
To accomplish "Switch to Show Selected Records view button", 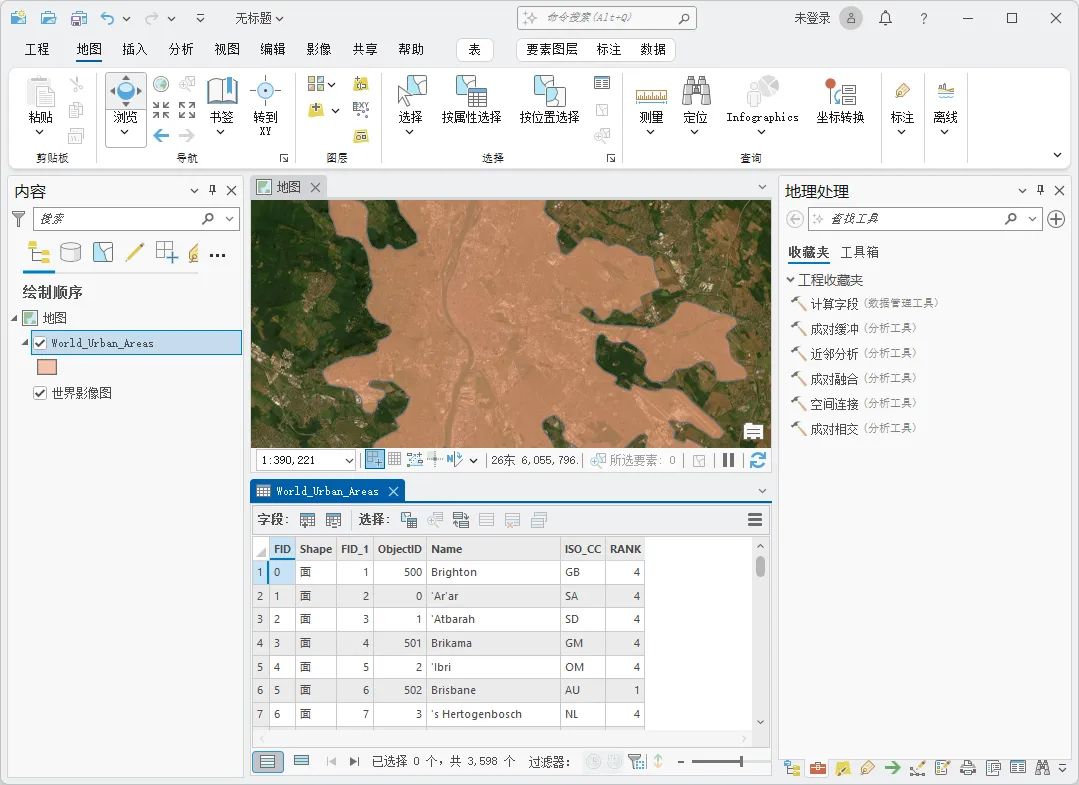I will [x=301, y=761].
